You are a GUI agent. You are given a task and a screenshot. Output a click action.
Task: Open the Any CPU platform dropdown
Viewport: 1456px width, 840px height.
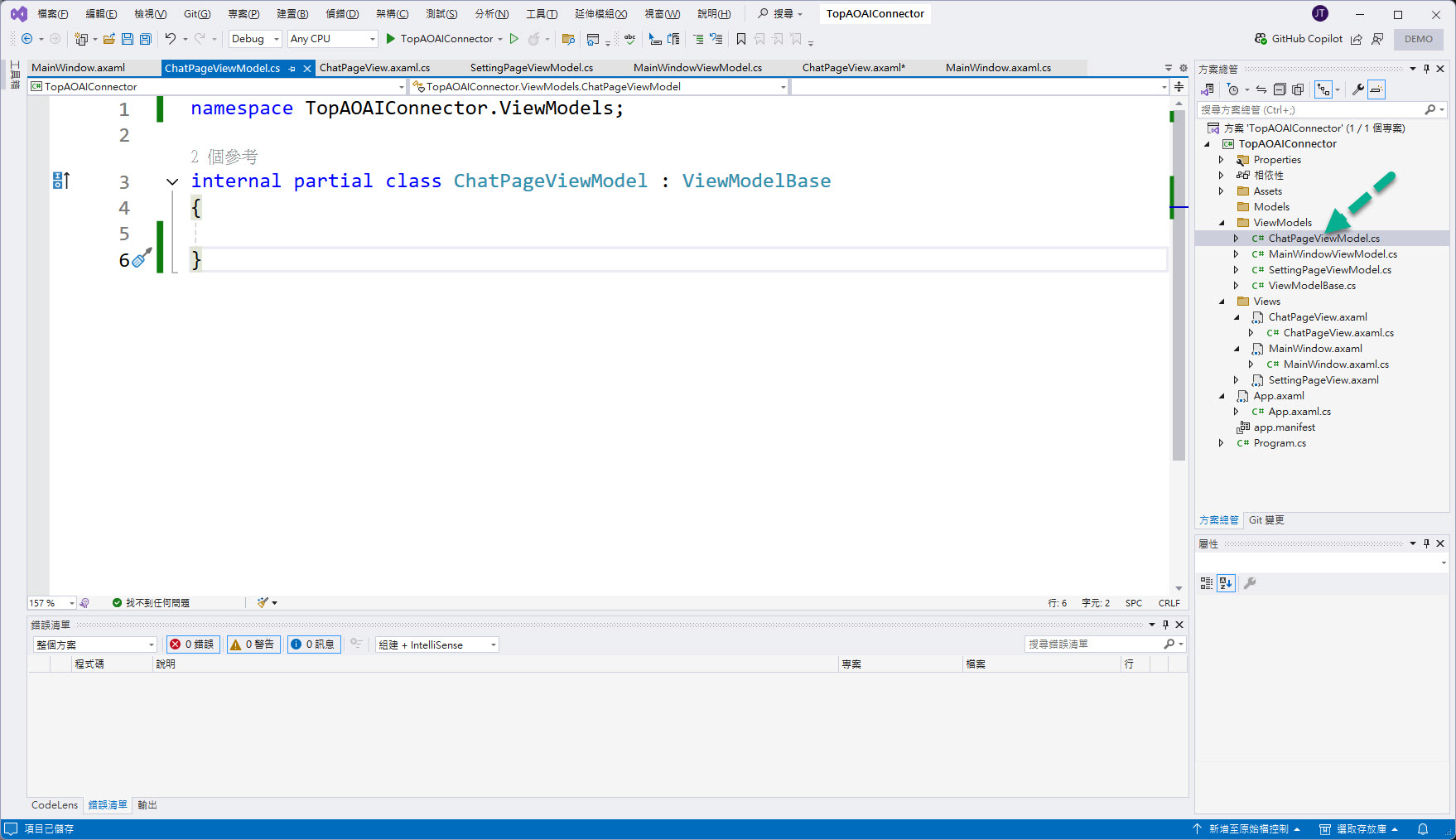332,39
